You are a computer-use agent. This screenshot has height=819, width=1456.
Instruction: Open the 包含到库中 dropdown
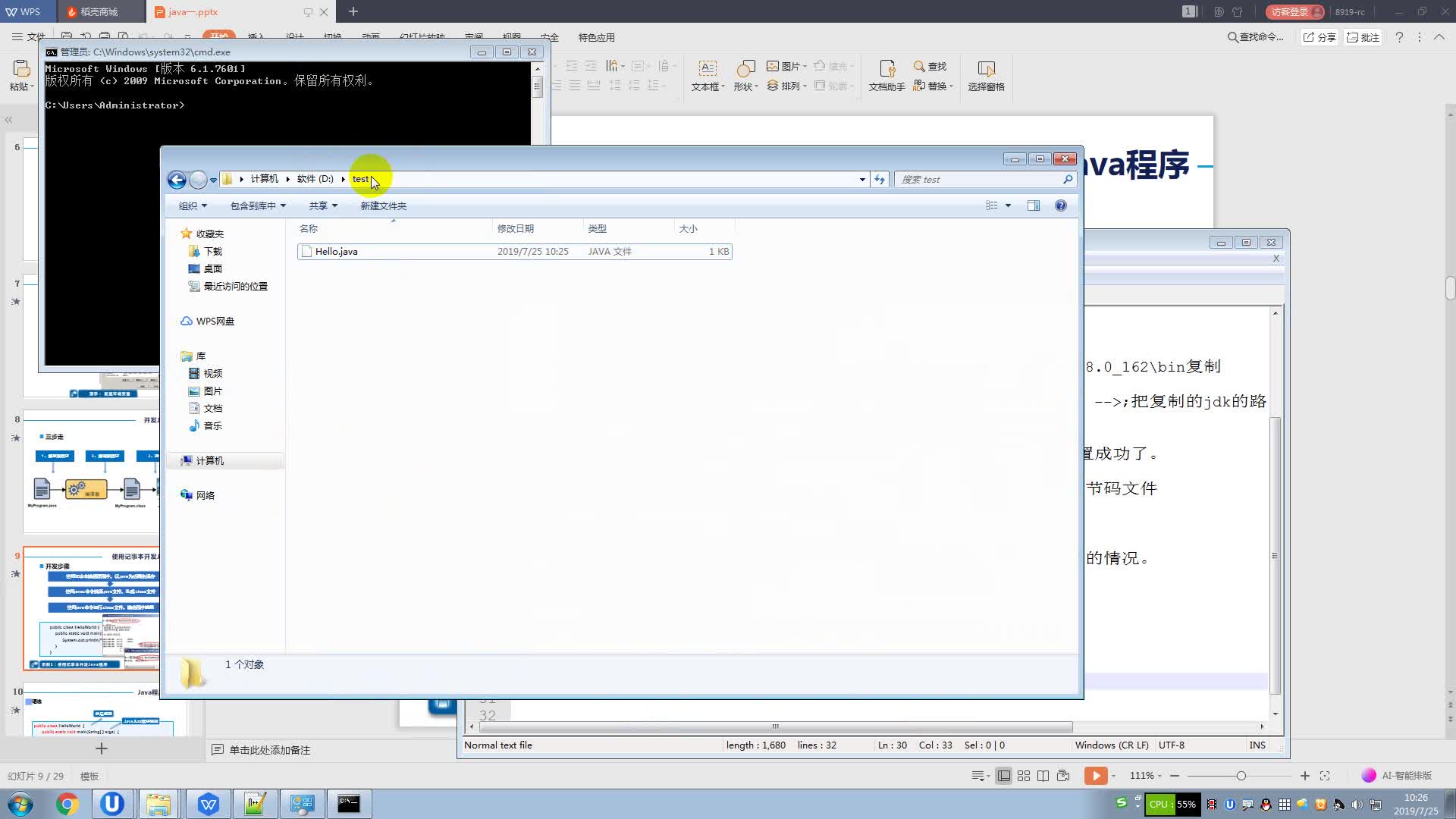point(258,206)
